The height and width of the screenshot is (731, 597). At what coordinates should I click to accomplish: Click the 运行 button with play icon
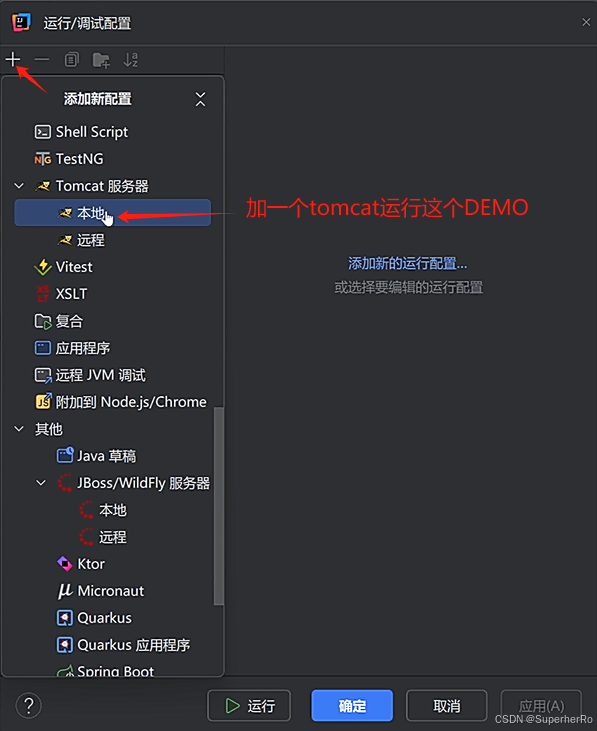click(249, 706)
